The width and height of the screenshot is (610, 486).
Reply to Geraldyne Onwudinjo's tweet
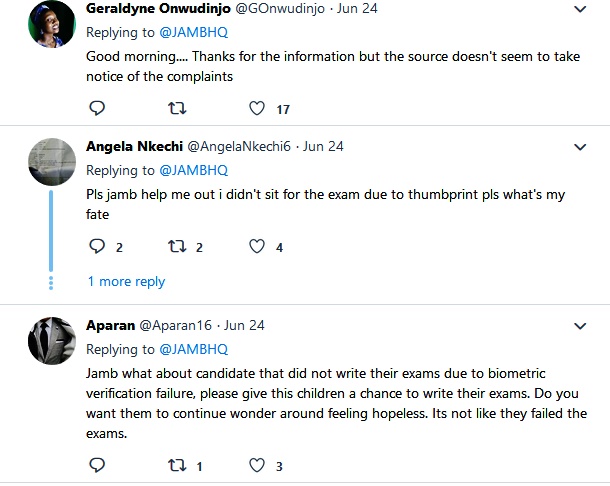click(97, 108)
